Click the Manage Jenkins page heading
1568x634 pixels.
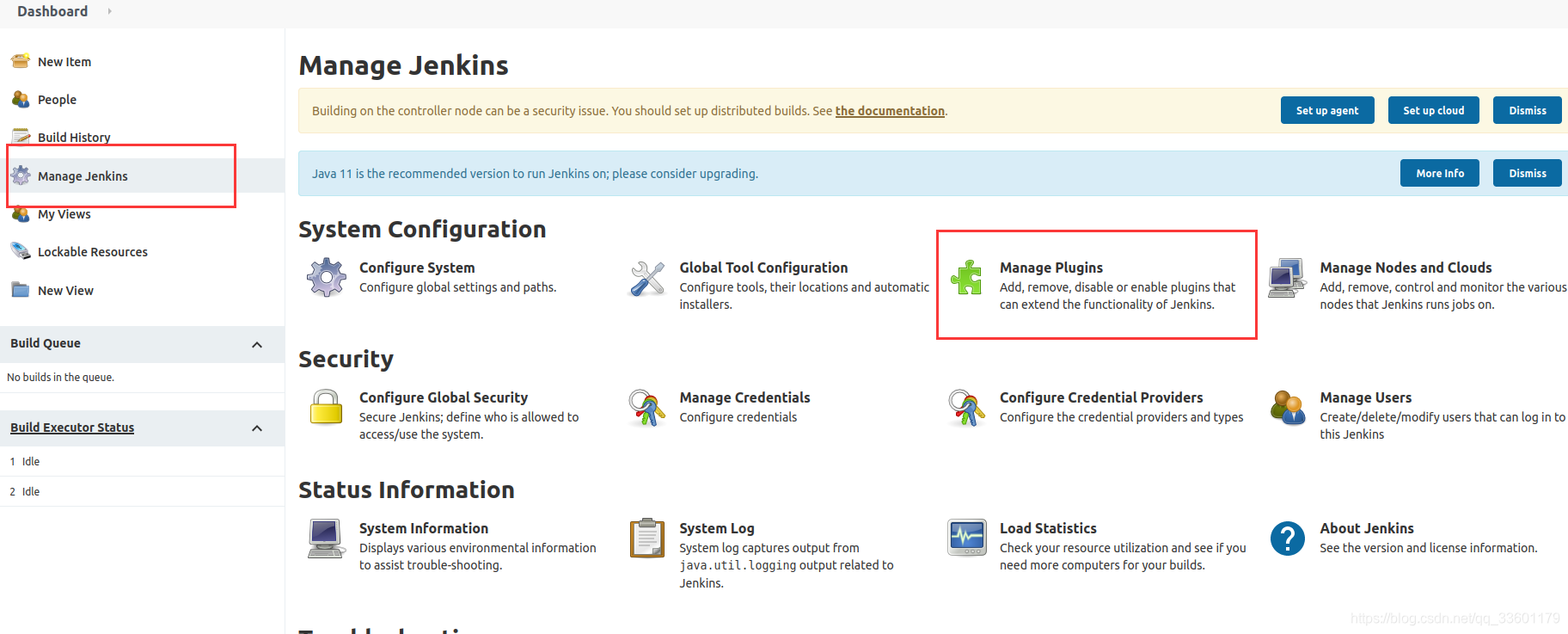403,65
